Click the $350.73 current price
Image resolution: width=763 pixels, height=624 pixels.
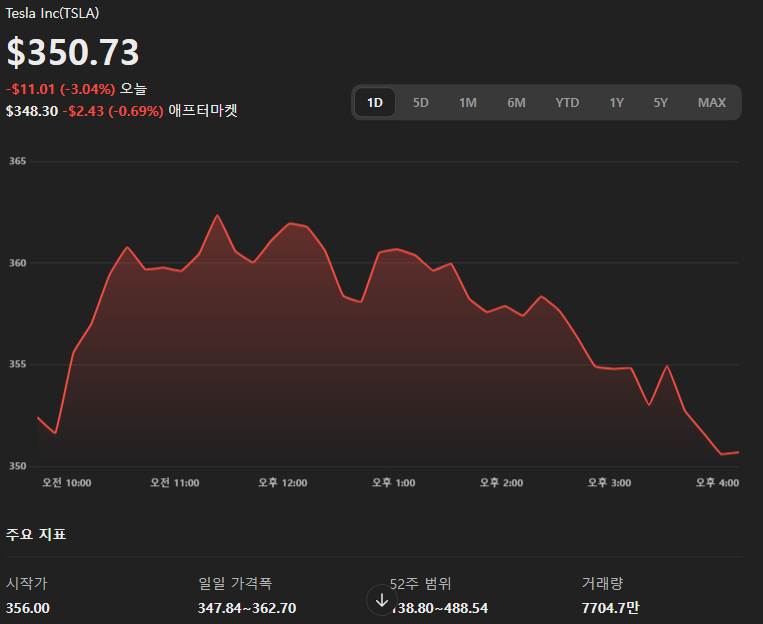pos(73,52)
